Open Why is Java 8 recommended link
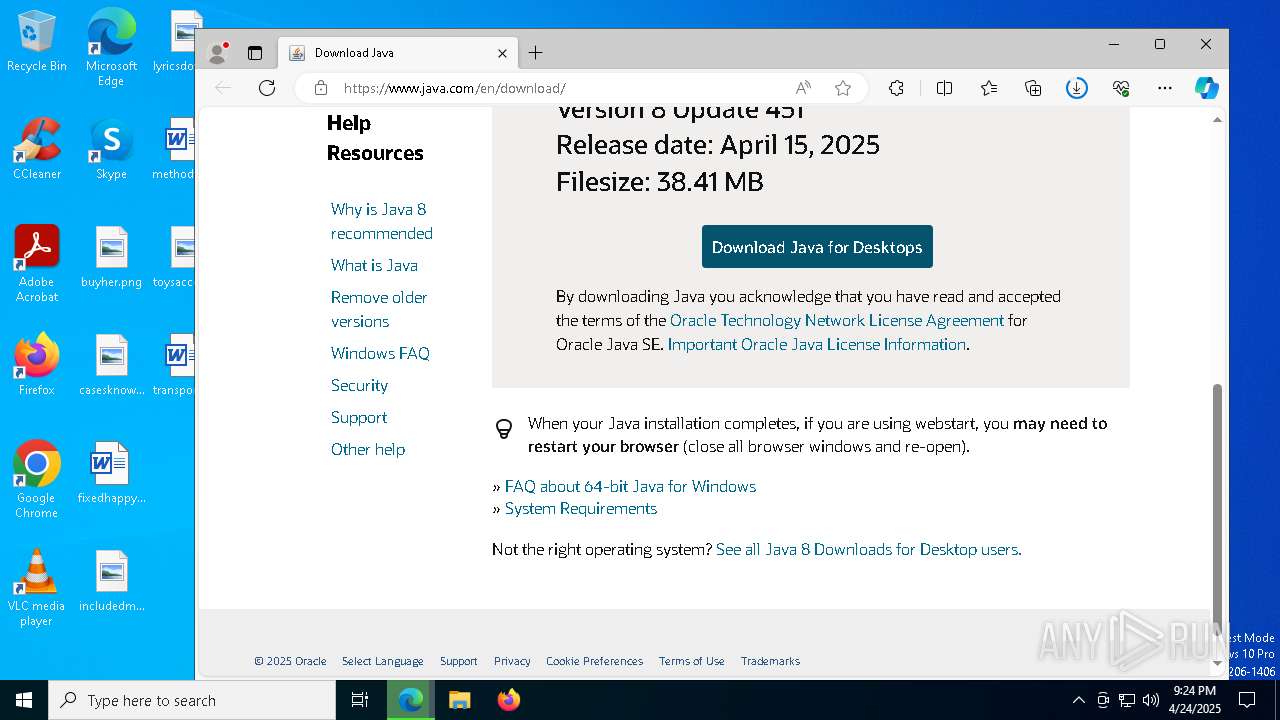The image size is (1280, 720). pos(382,221)
